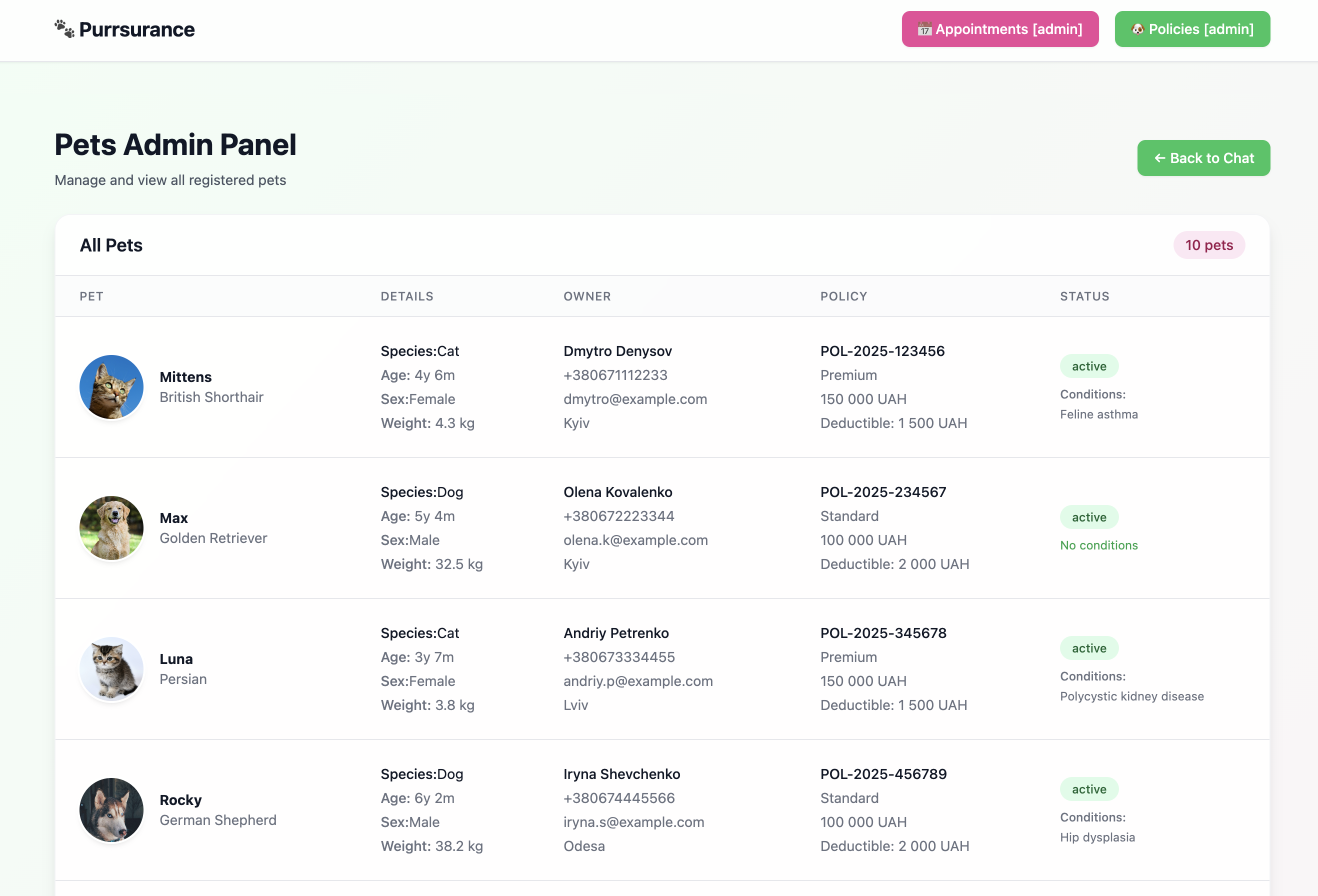Click Luna kitten avatar photo

point(111,669)
